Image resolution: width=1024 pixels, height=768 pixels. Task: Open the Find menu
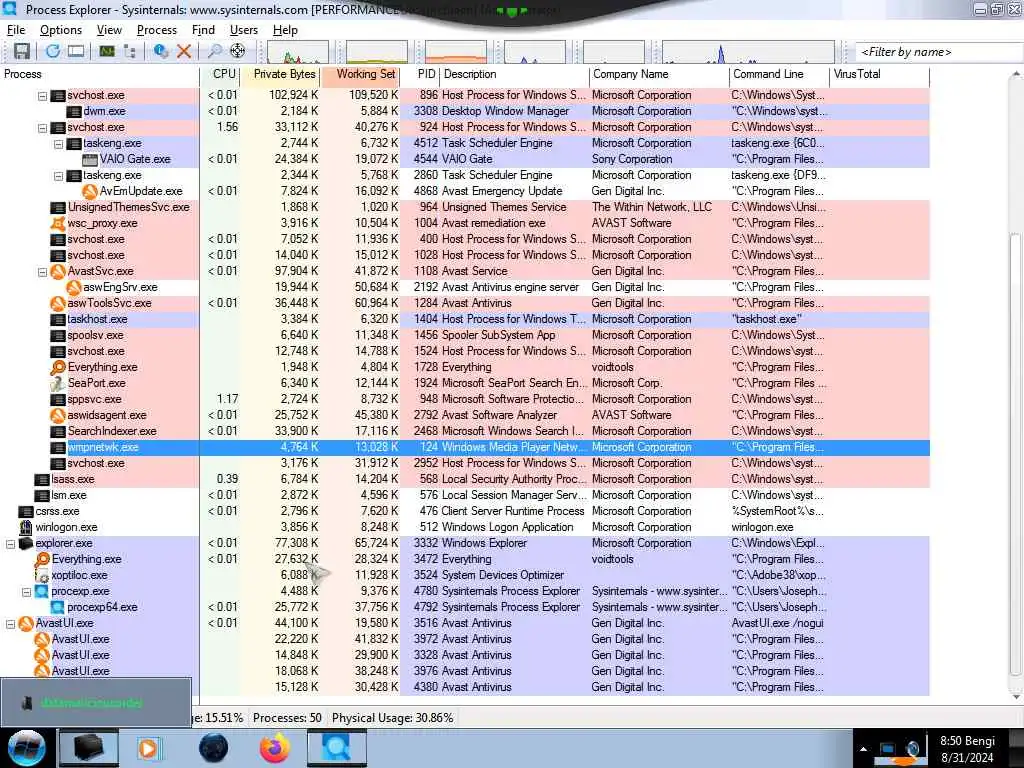[x=203, y=30]
